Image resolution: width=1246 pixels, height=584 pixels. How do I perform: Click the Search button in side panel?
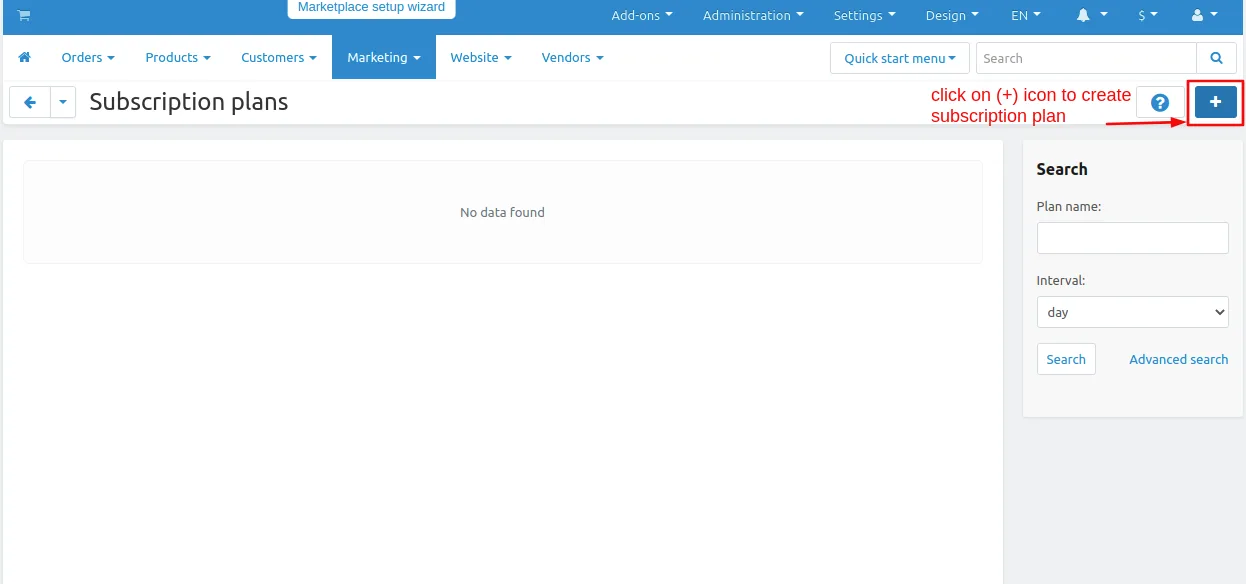[1066, 359]
